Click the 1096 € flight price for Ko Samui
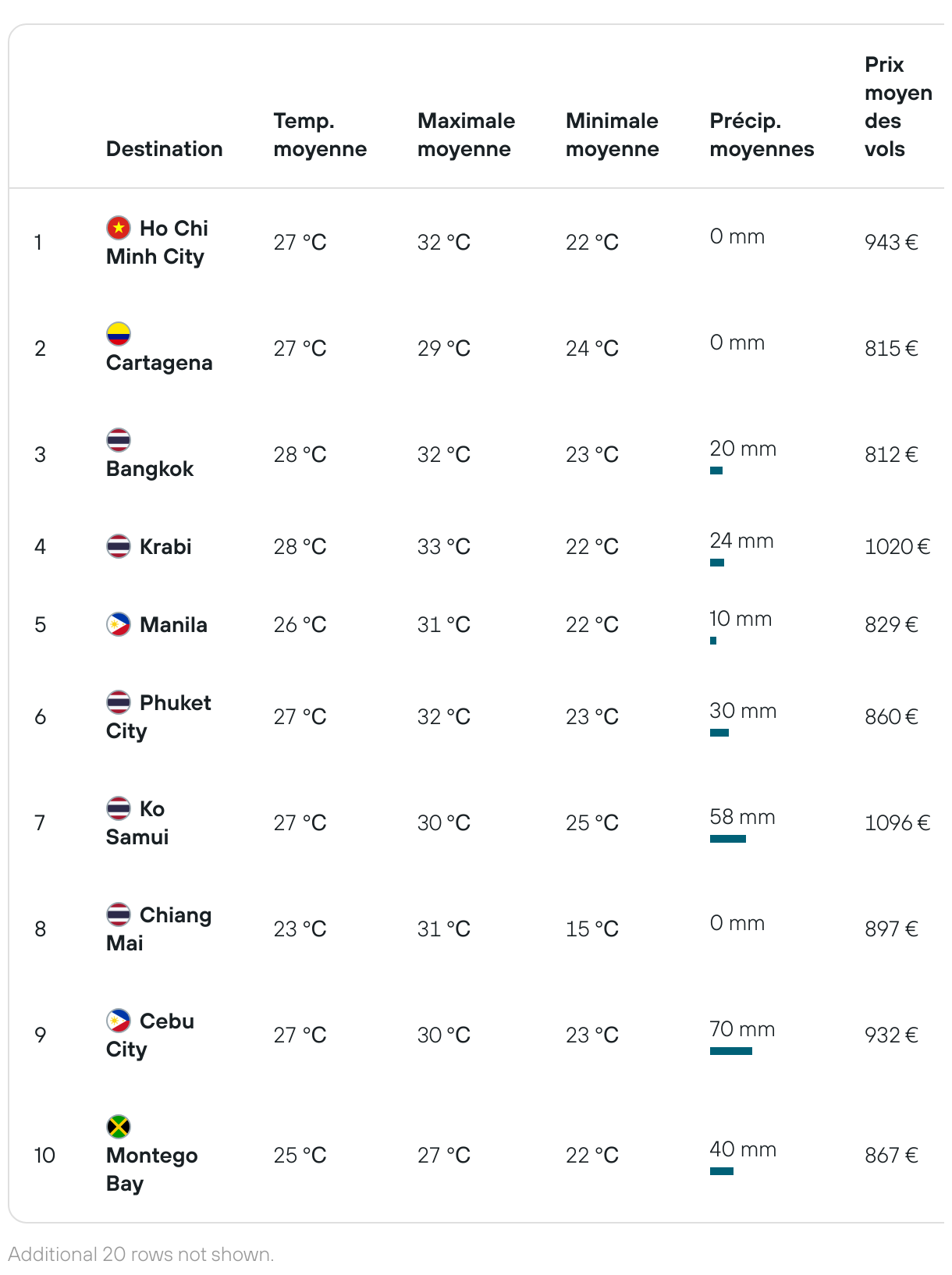Viewport: 952px width, 1275px height. [897, 823]
